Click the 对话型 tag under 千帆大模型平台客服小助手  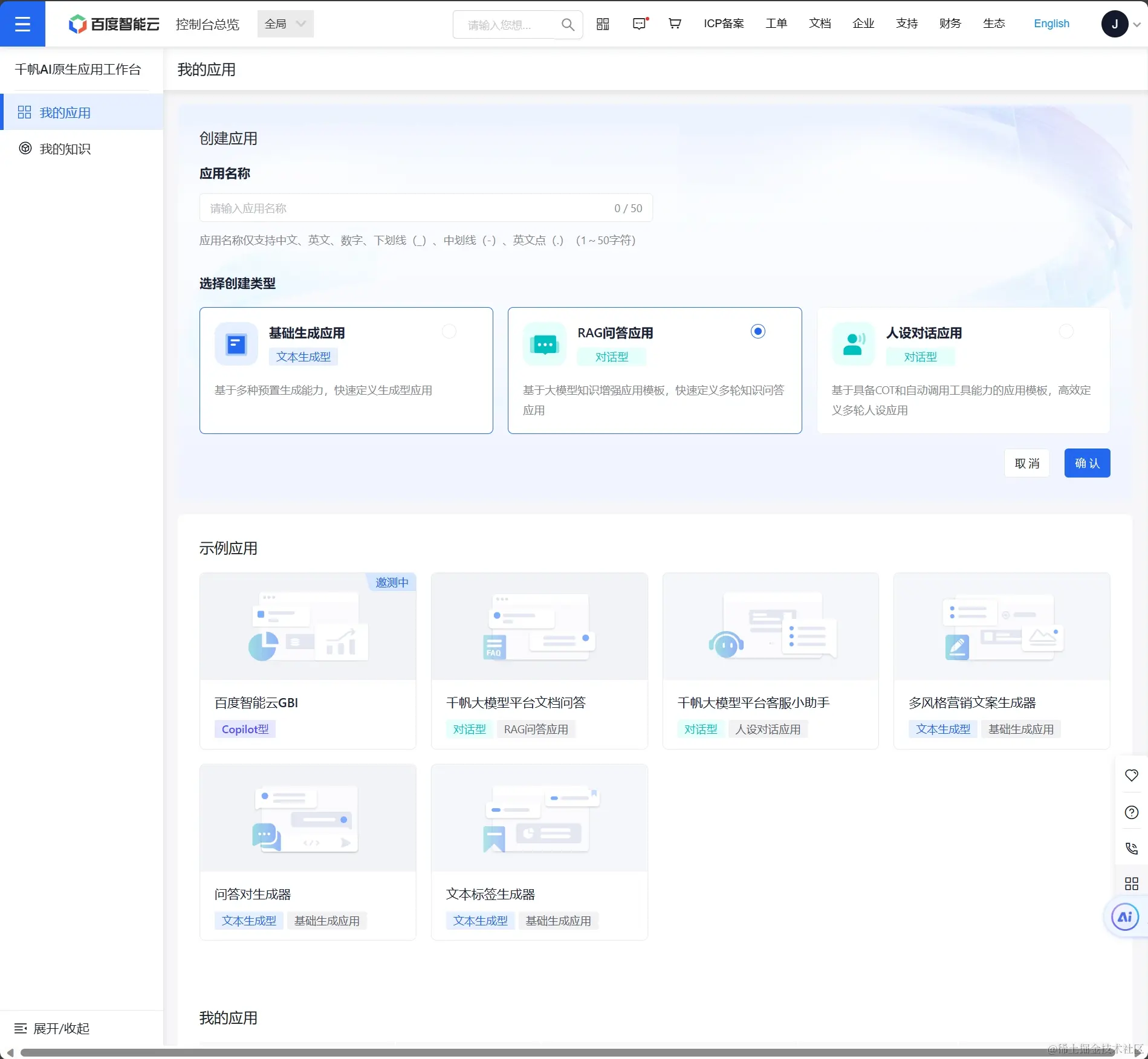coord(701,729)
